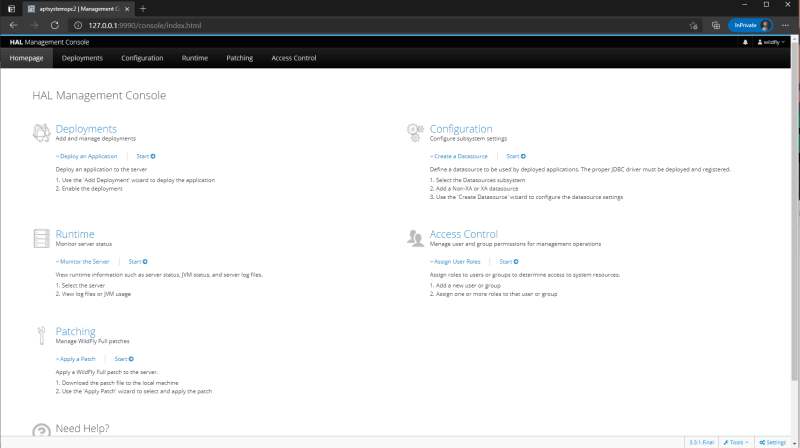Screen dimensions: 800x448
Task: Open the Configuration heading link
Action: 461,129
